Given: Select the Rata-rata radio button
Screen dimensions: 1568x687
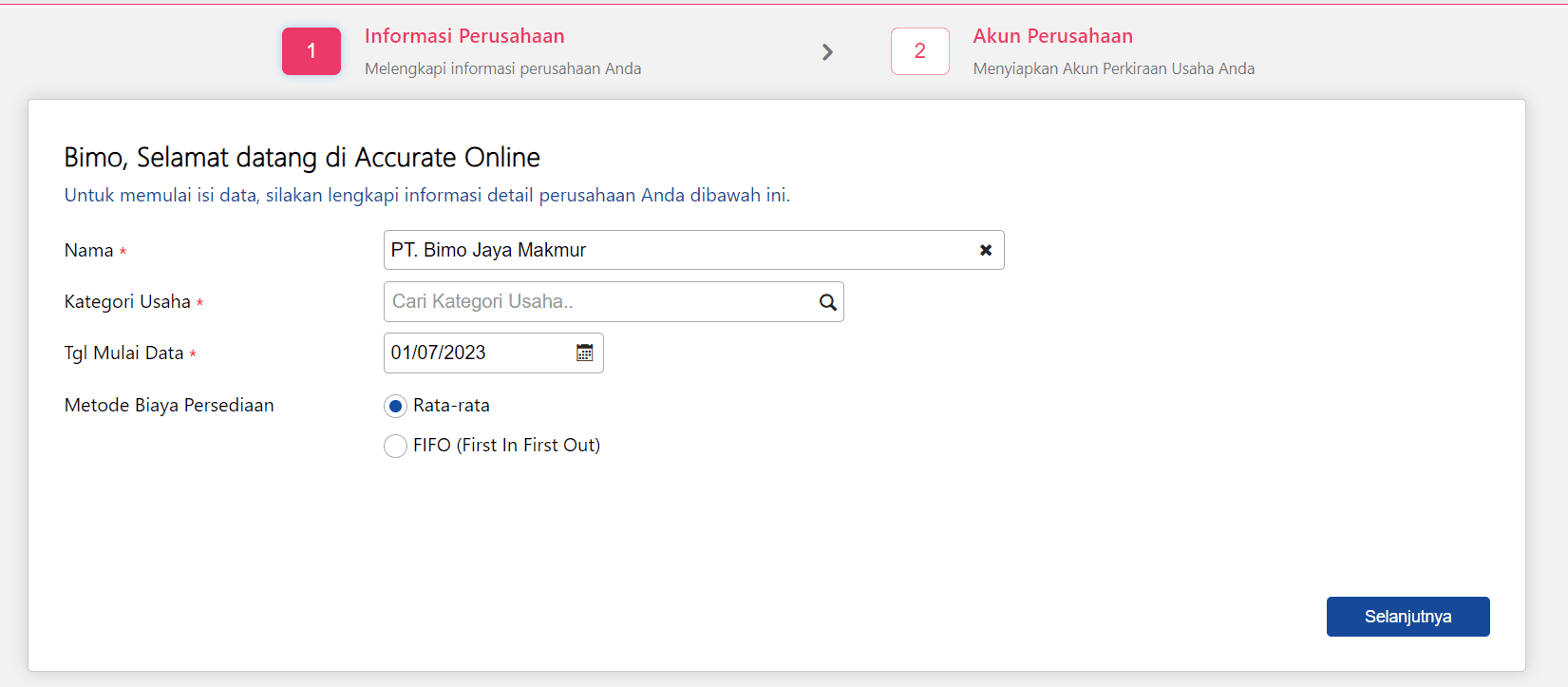Looking at the screenshot, I should click(x=396, y=407).
